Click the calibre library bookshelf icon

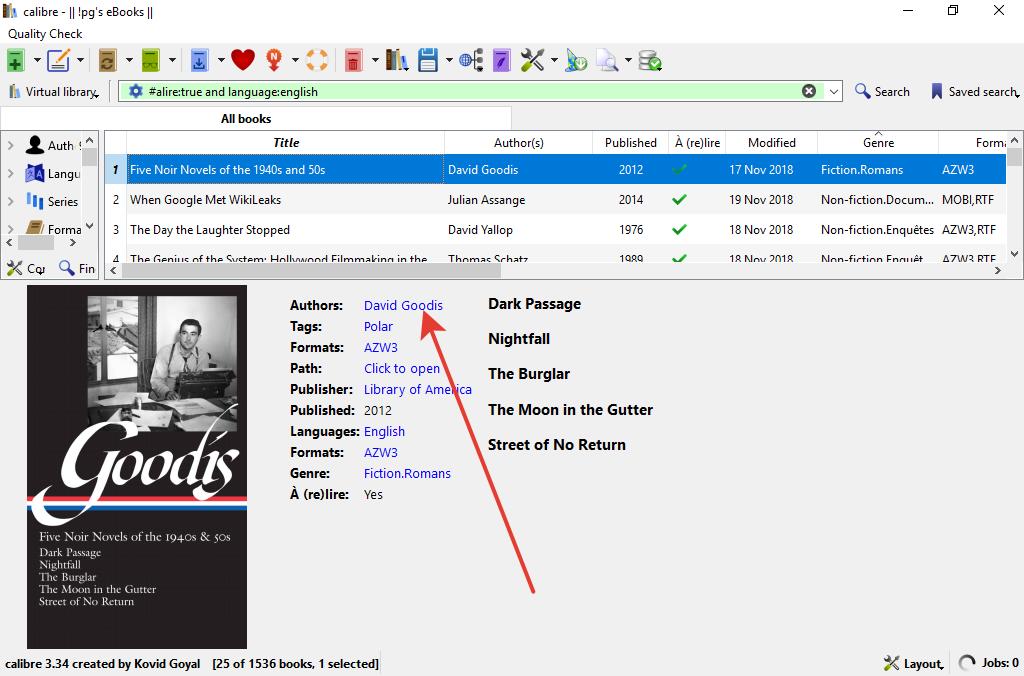396,60
